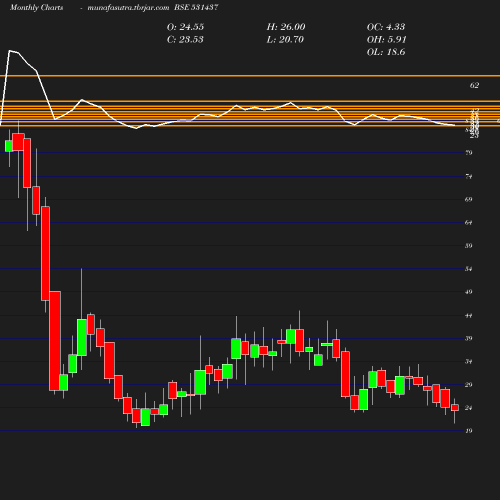The image size is (500, 500).
Task: Click the 54 price axis label
Action: pos(469,269)
